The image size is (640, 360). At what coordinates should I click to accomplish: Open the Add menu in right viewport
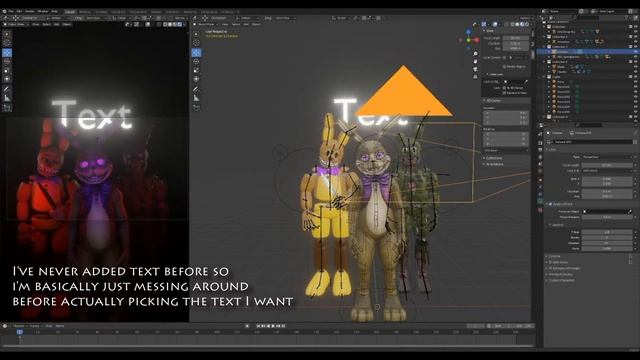click(x=246, y=24)
